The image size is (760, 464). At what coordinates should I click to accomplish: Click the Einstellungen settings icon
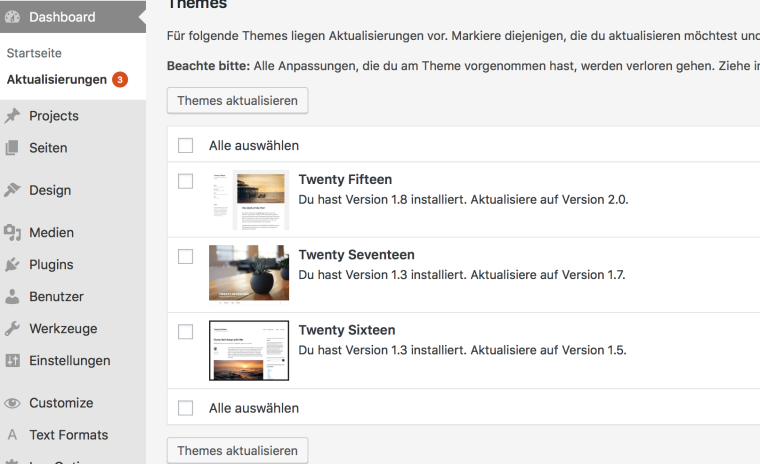(x=13, y=361)
